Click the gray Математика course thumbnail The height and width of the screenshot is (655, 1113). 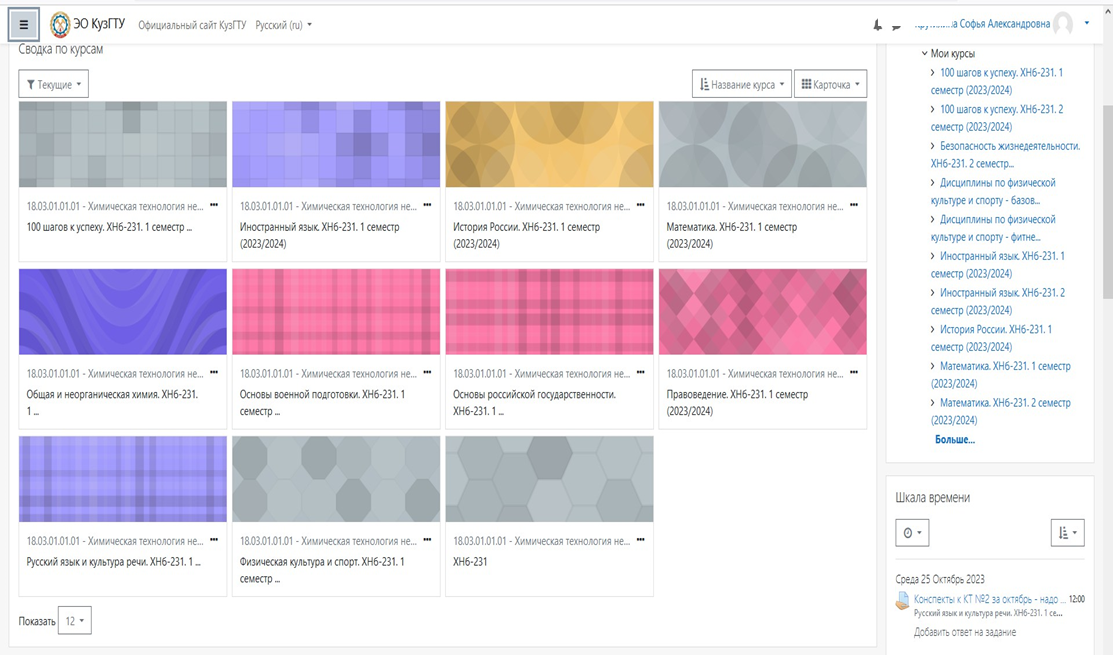click(762, 144)
